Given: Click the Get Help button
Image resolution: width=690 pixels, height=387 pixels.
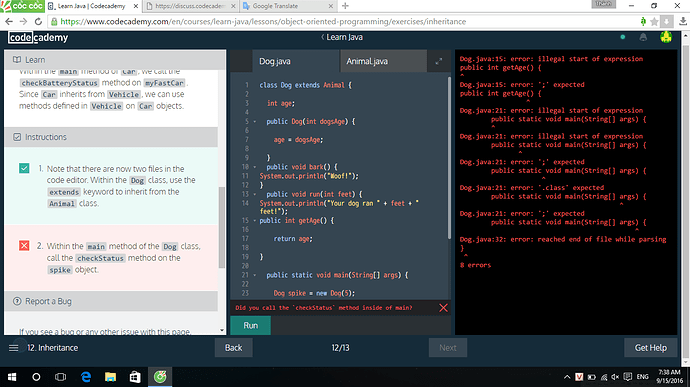Looking at the screenshot, I should [650, 348].
